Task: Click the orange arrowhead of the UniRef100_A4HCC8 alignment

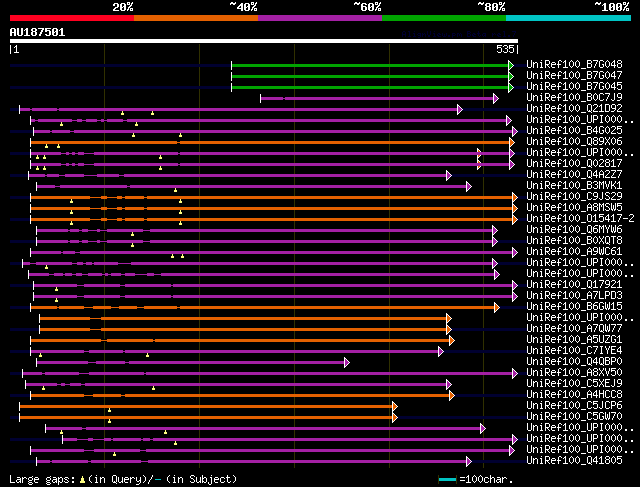Action: click(452, 396)
